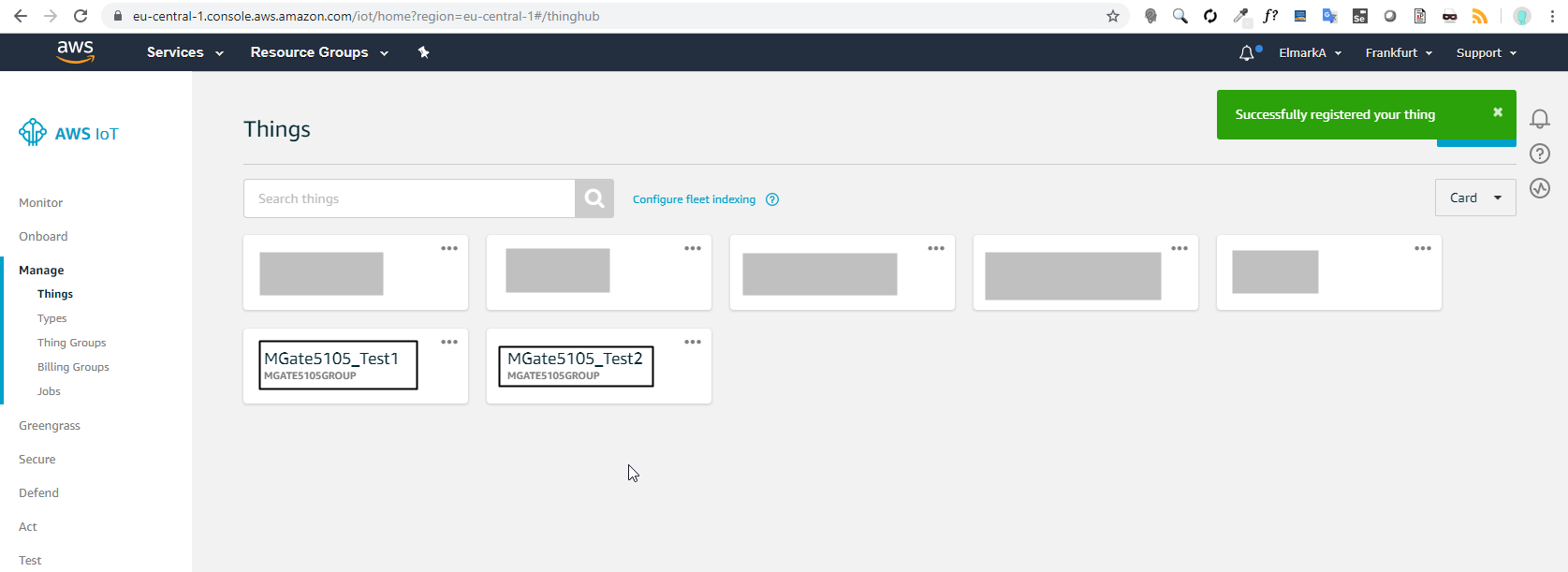
Task: Open the Card view dropdown
Action: pyautogui.click(x=1475, y=198)
